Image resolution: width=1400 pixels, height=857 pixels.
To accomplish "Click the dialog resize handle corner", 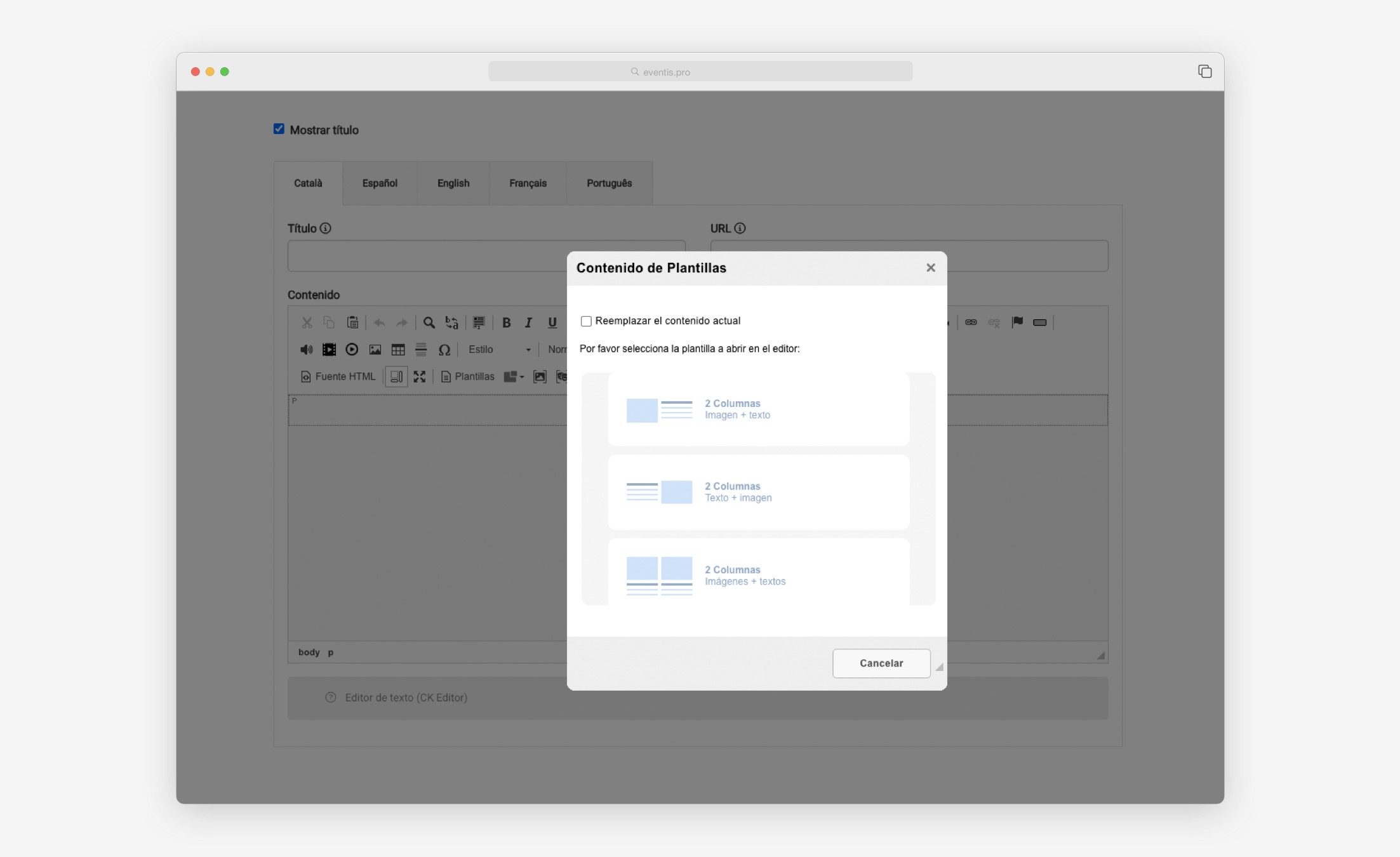I will click(939, 667).
